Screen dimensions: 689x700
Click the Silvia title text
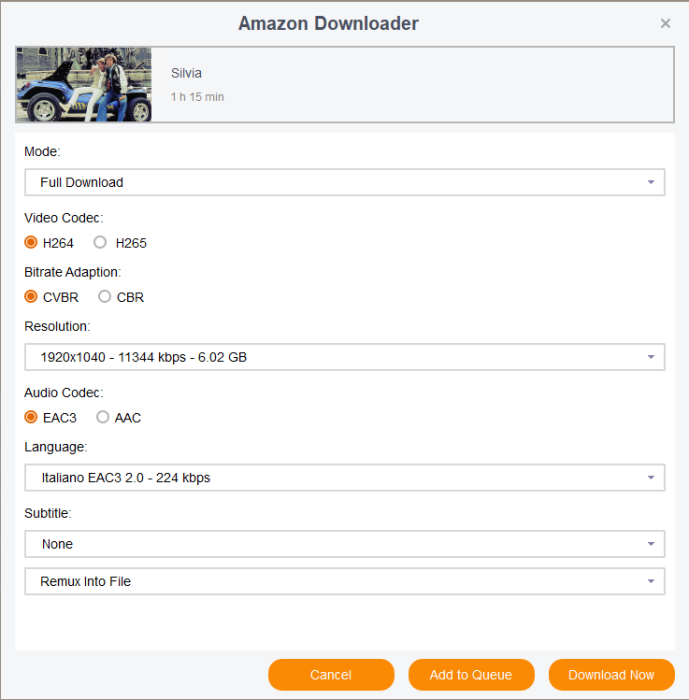click(x=186, y=73)
